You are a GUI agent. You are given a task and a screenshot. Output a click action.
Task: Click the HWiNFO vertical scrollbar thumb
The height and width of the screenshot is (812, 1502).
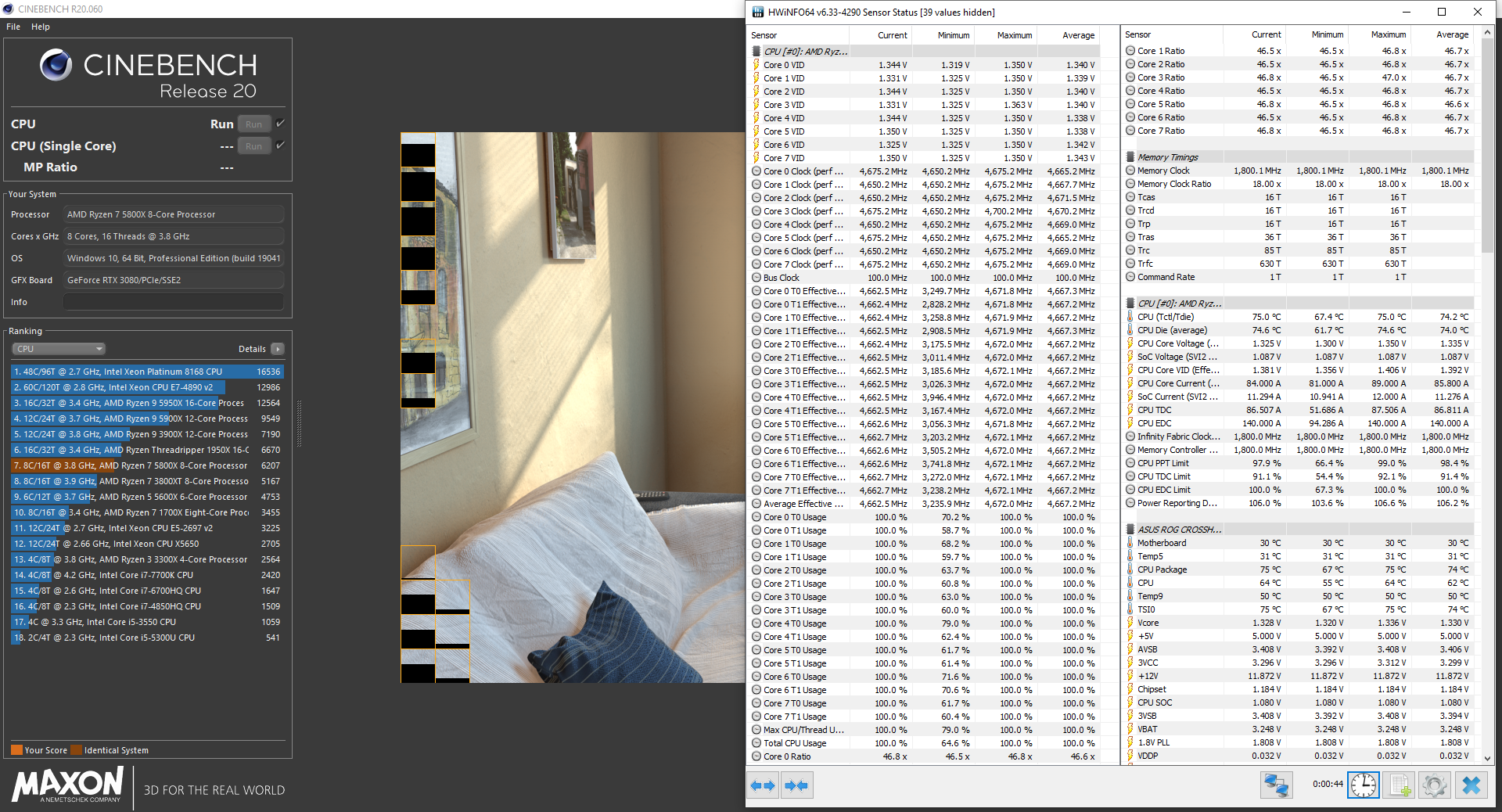pyautogui.click(x=1488, y=145)
